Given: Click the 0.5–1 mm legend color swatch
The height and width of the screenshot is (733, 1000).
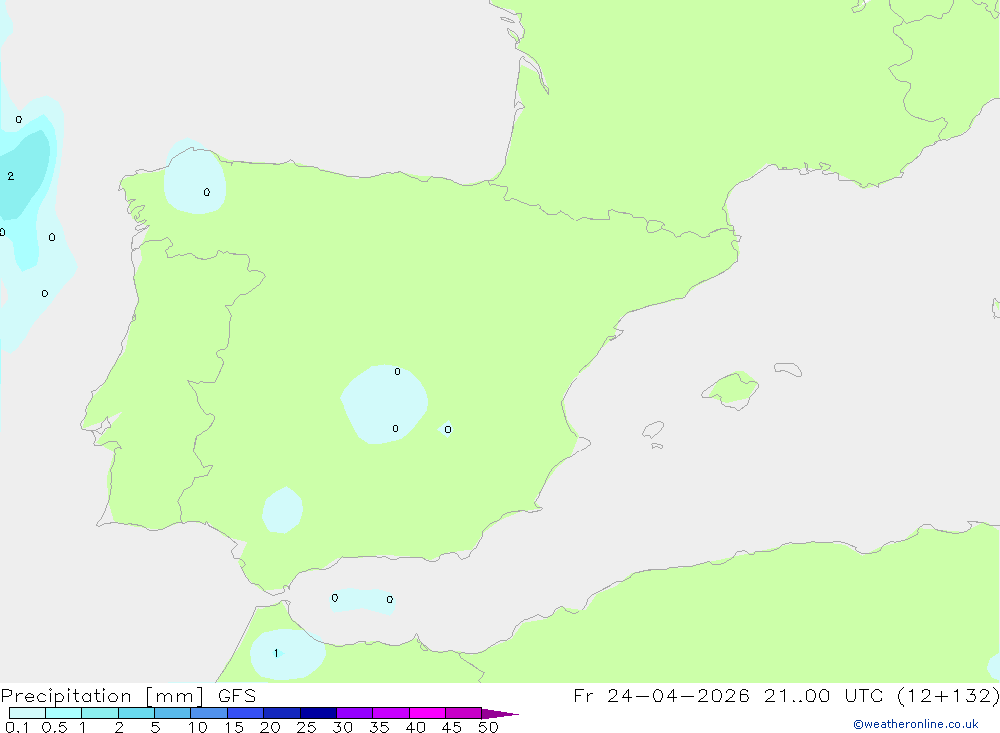Looking at the screenshot, I should 63,713.
